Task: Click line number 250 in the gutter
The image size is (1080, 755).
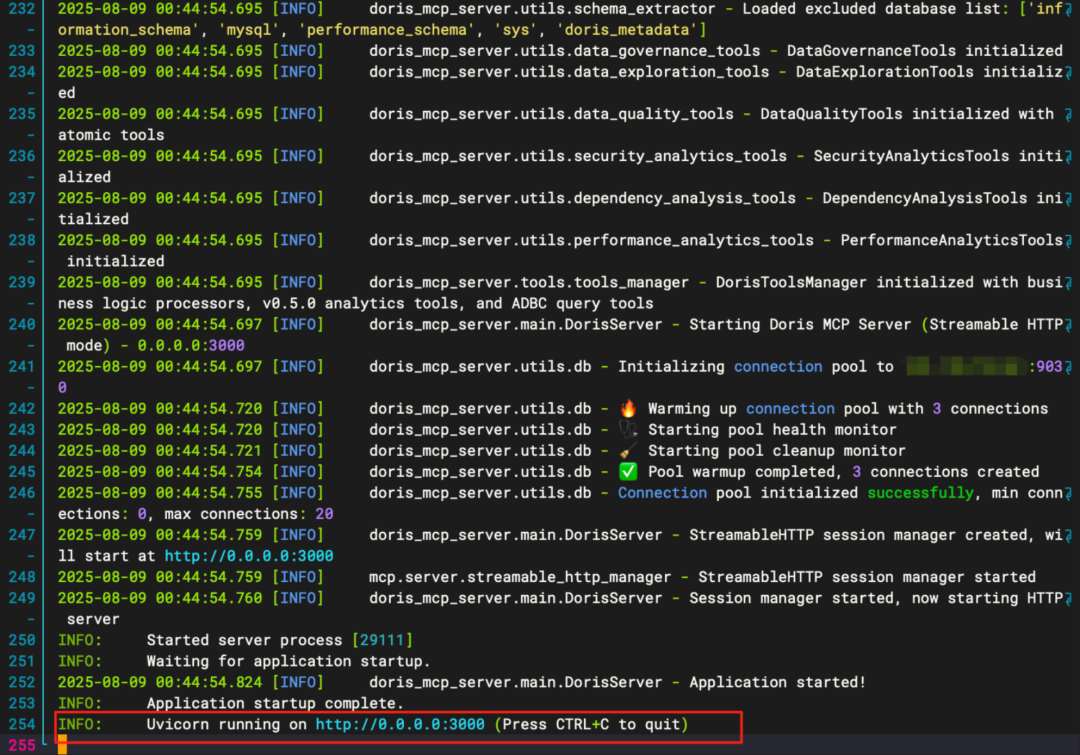Action: [22, 640]
